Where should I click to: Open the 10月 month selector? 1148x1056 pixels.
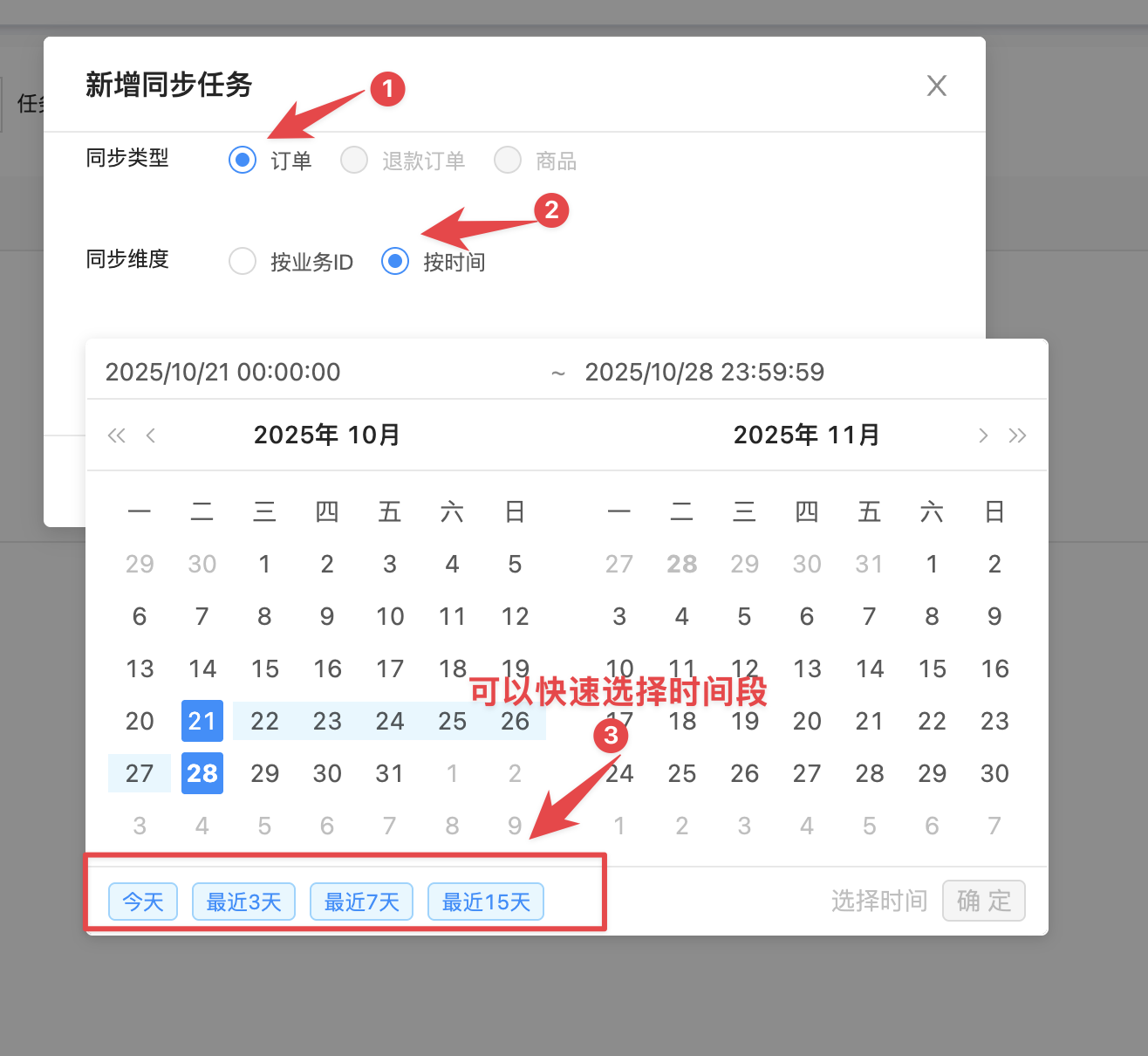(374, 435)
